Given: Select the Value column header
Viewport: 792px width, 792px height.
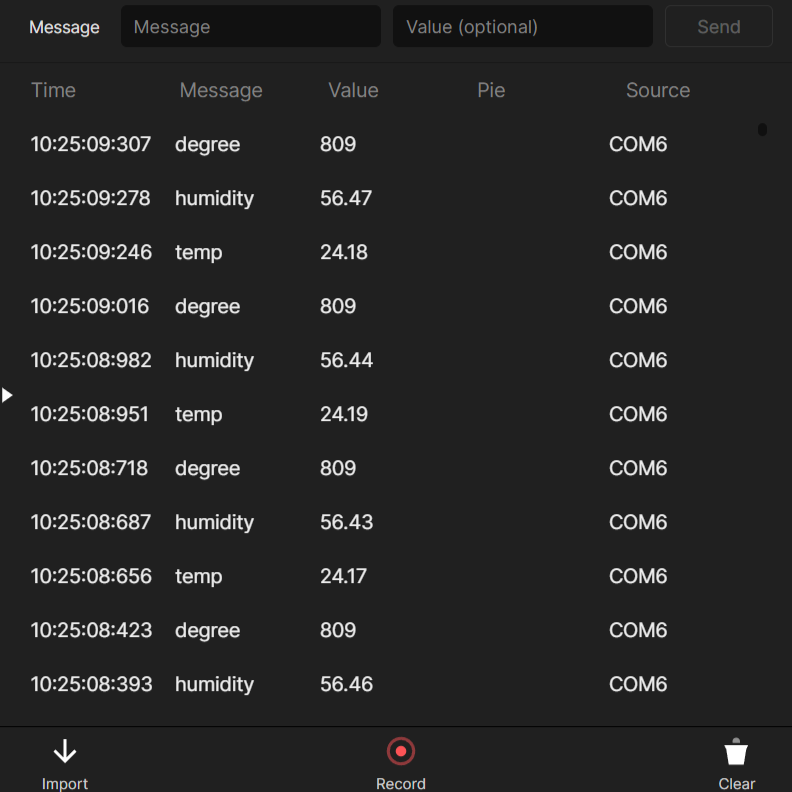Looking at the screenshot, I should [x=353, y=90].
